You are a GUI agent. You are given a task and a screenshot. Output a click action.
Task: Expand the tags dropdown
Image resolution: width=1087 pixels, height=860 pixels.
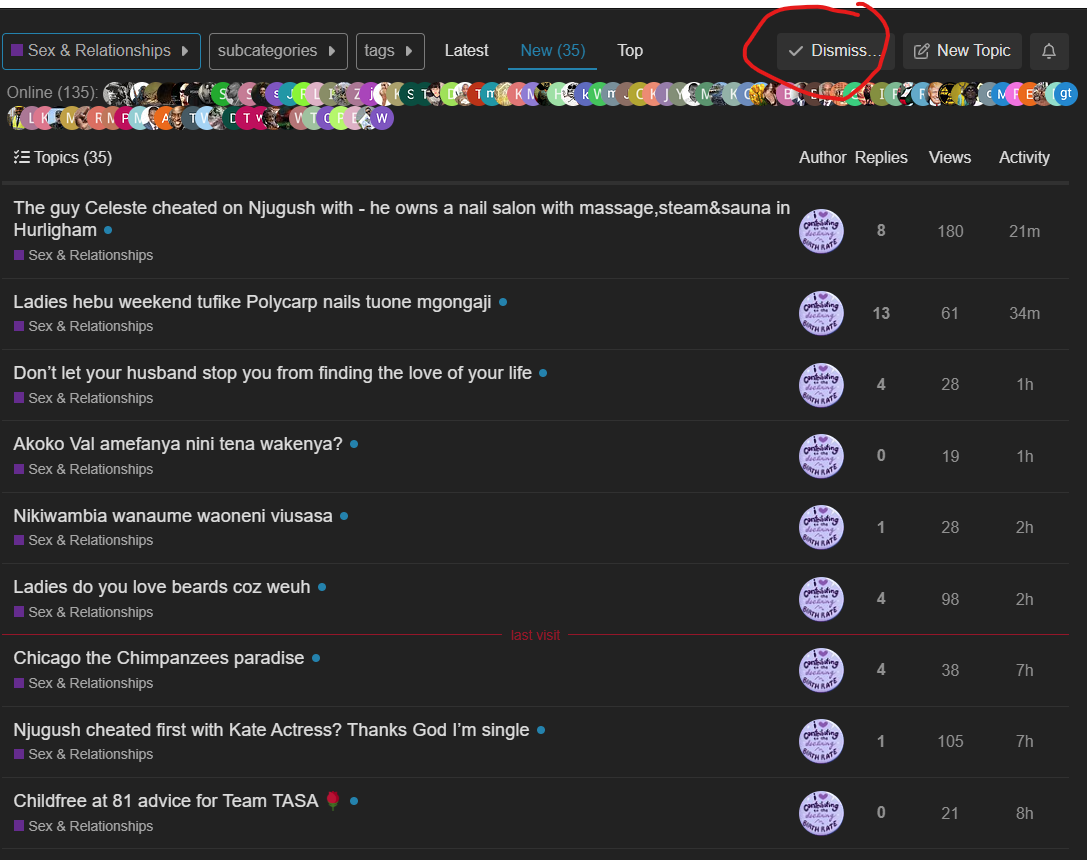390,51
